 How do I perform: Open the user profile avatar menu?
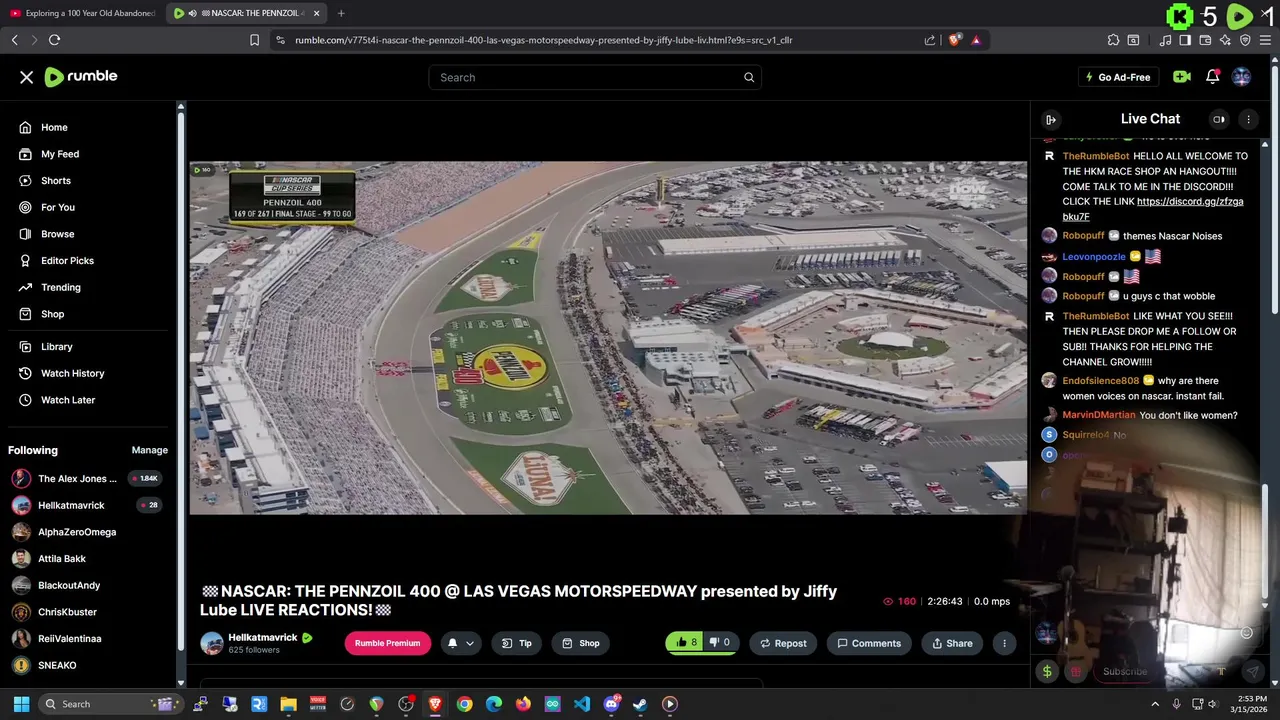[x=1241, y=77]
